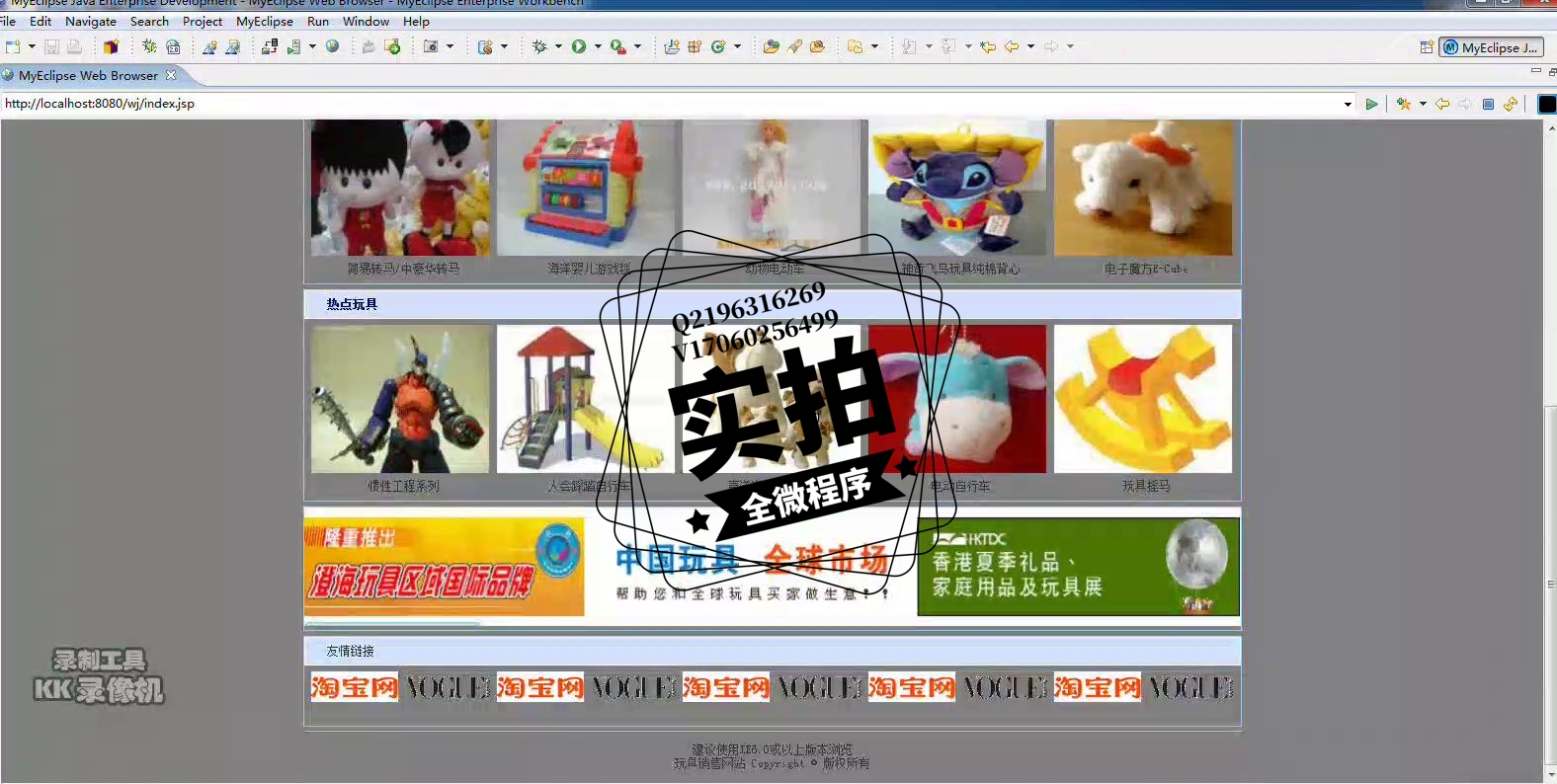
Task: Click the yellow package cube toolbar icon
Action: (111, 46)
